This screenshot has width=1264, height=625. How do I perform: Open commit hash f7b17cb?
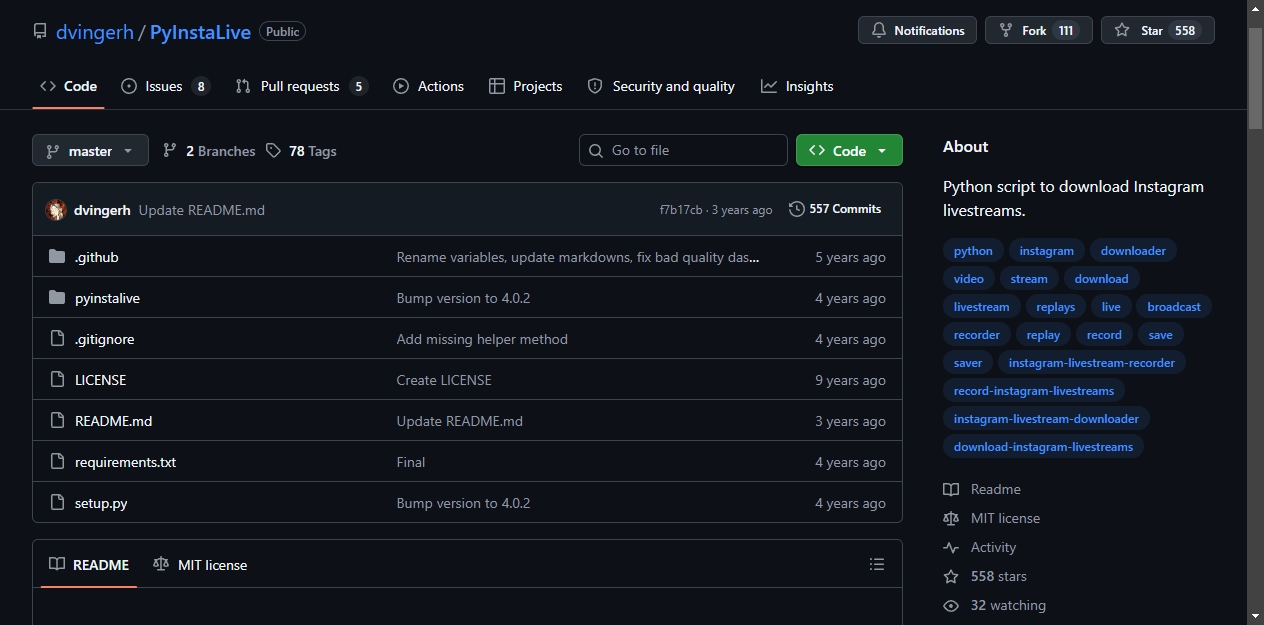click(x=680, y=210)
